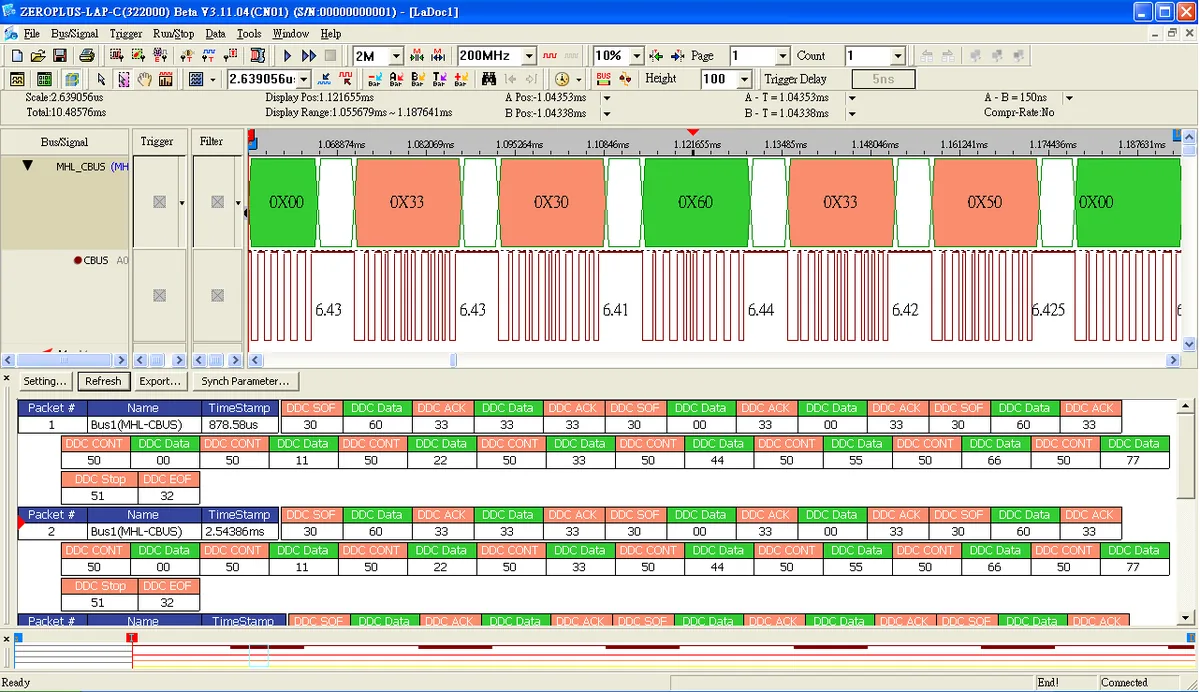Open a file with the folder icon

[x=38, y=56]
